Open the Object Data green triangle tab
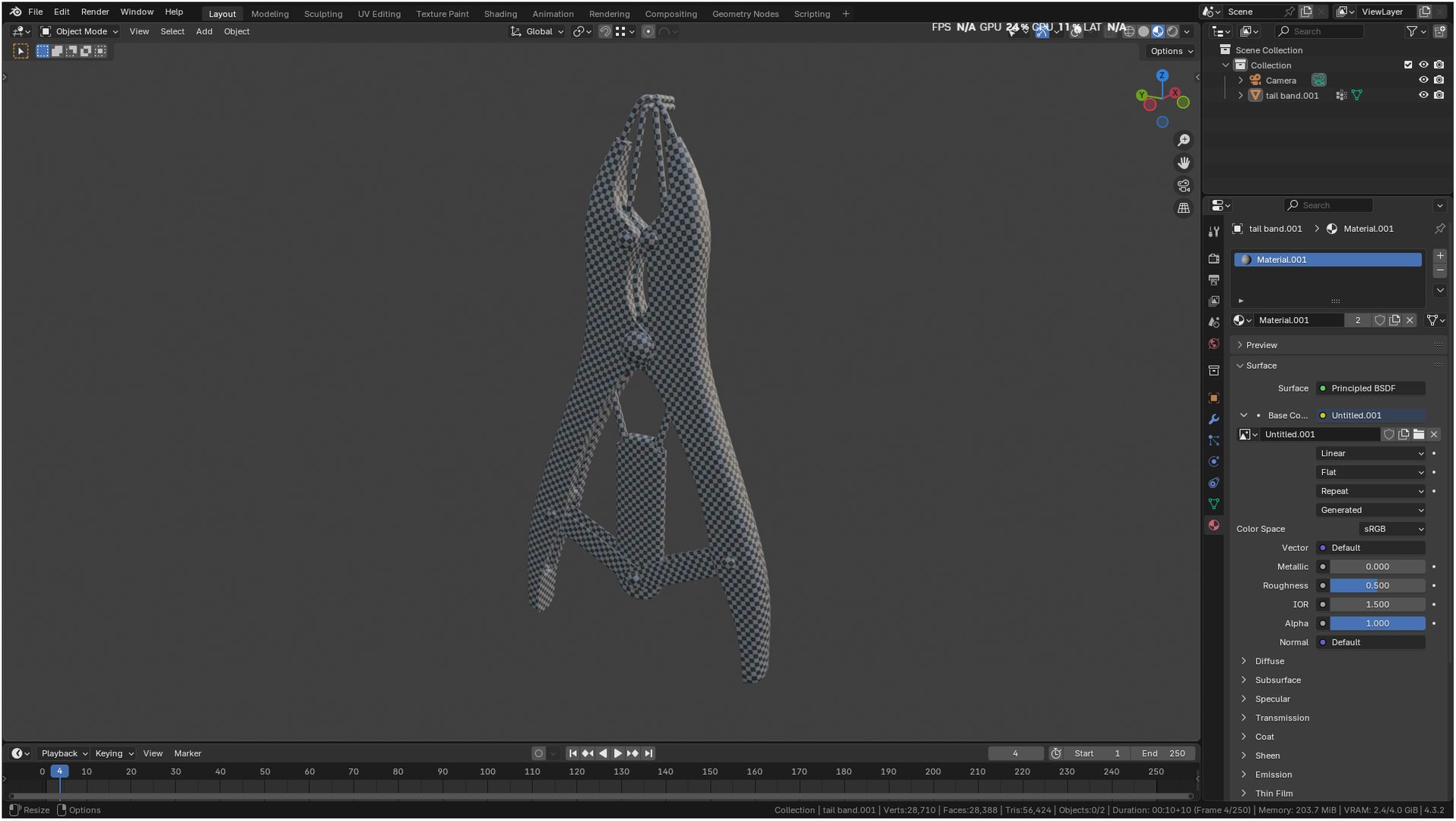1456x821 pixels. click(x=1214, y=504)
